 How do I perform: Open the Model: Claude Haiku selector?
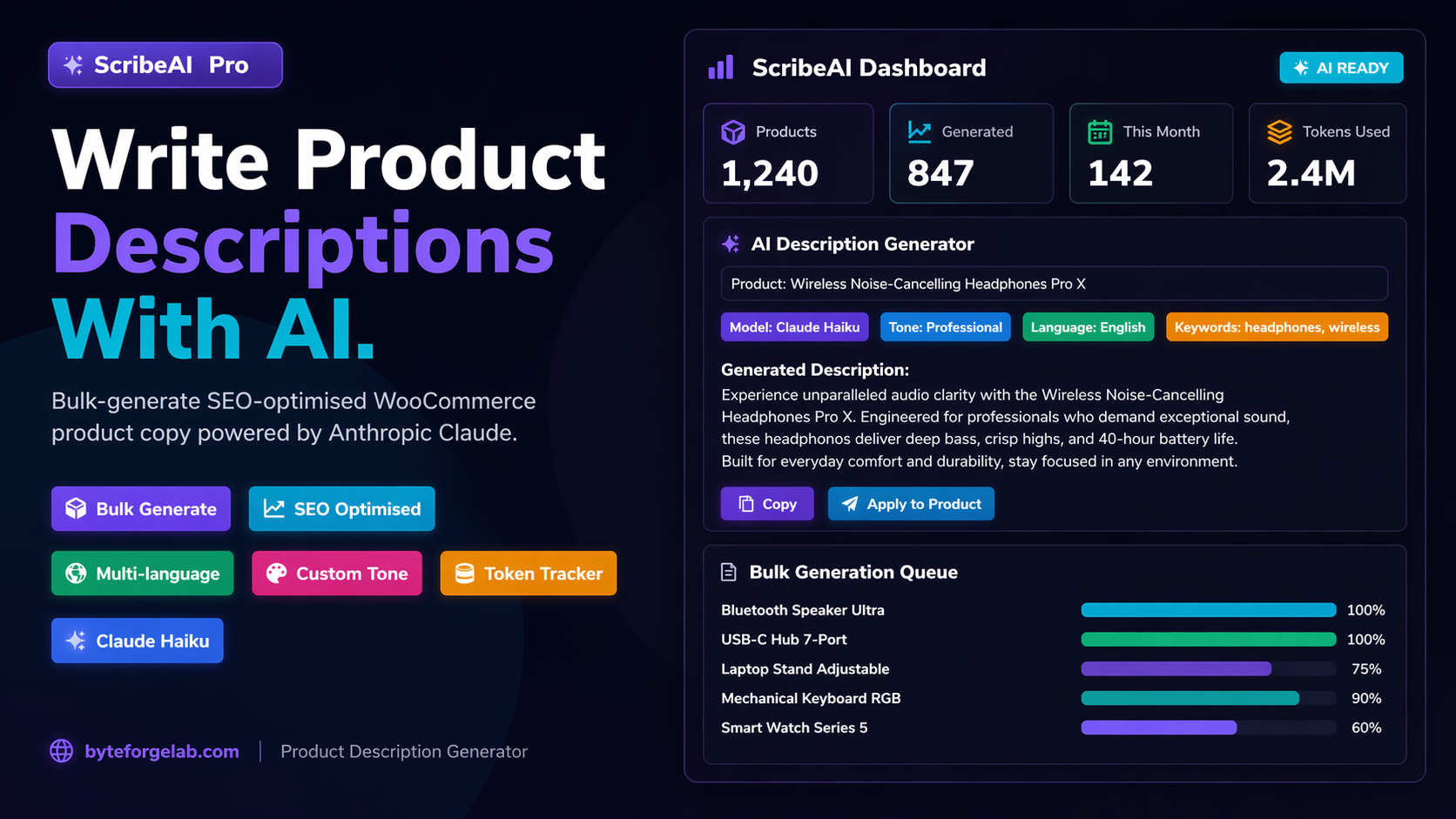click(x=794, y=327)
